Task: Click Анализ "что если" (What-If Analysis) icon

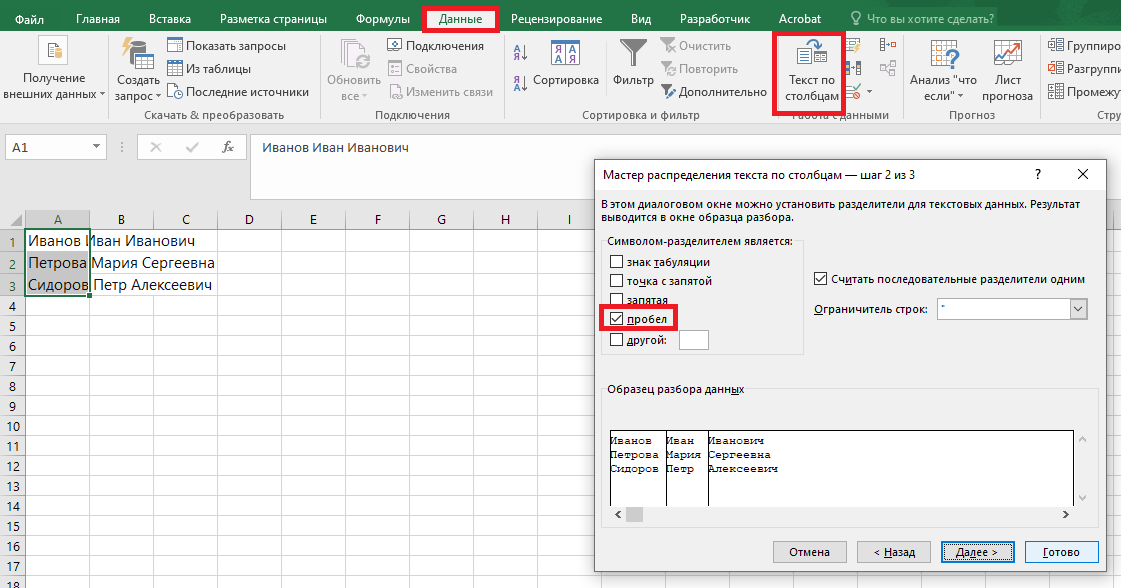Action: point(944,54)
